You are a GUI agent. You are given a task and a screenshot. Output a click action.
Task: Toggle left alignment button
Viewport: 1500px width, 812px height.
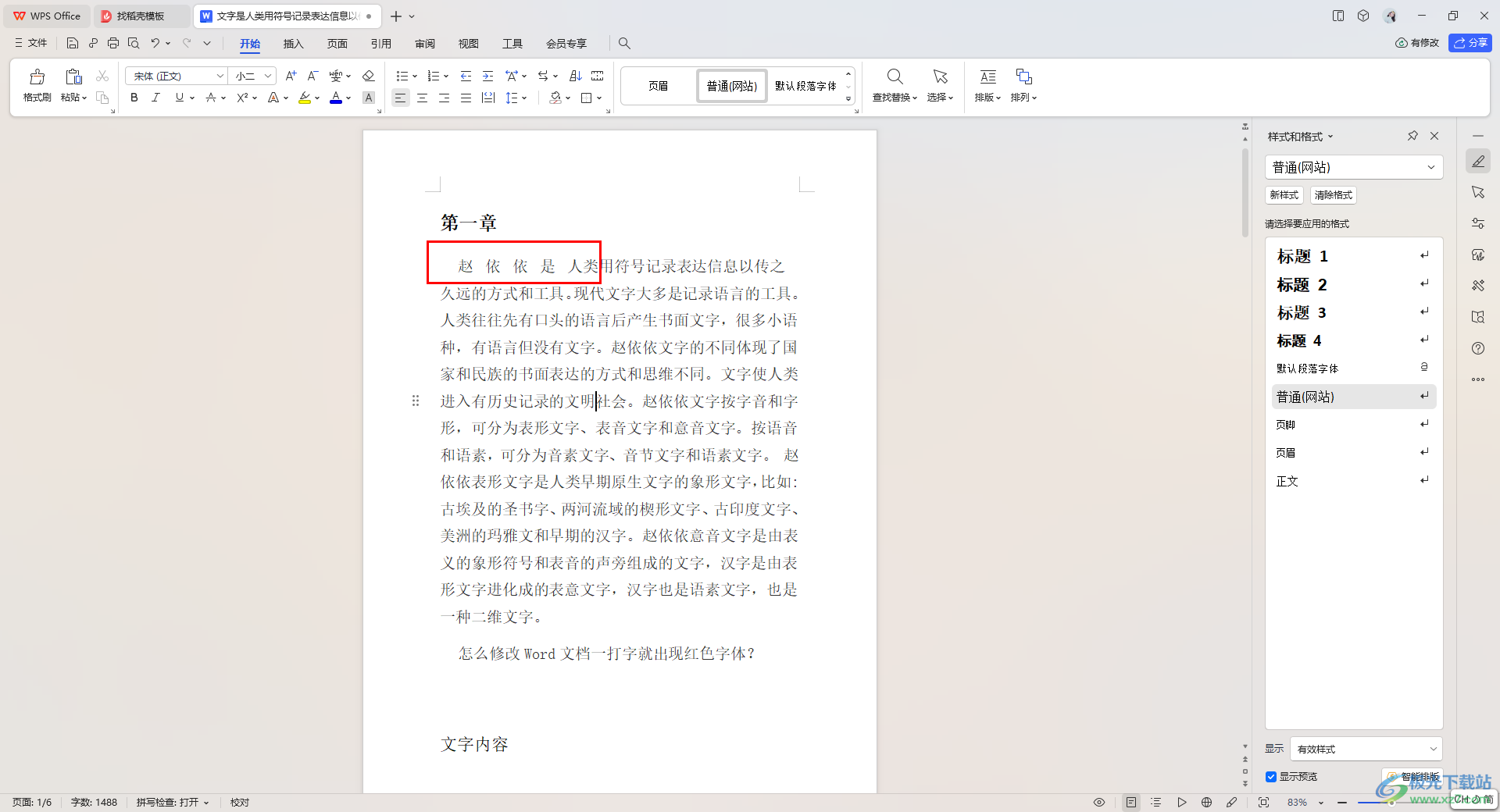click(x=400, y=98)
